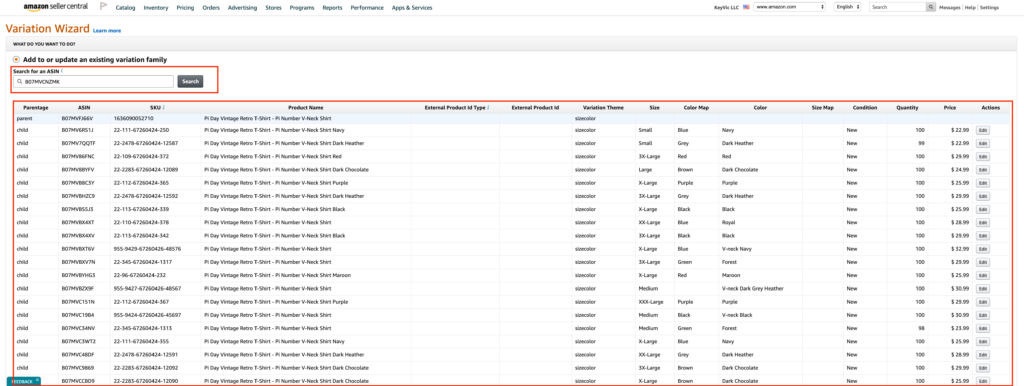Click the Quantity column header
1024x386 pixels.
coord(907,107)
